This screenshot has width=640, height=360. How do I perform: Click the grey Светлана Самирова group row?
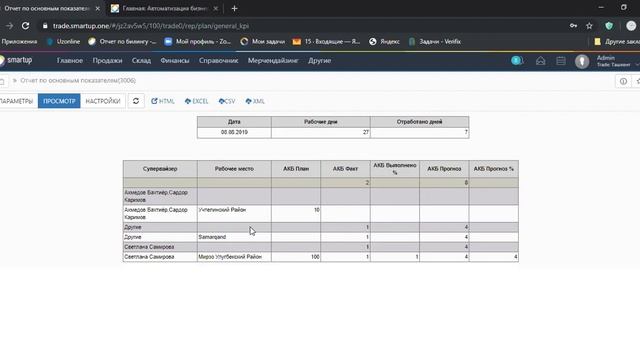coord(321,247)
